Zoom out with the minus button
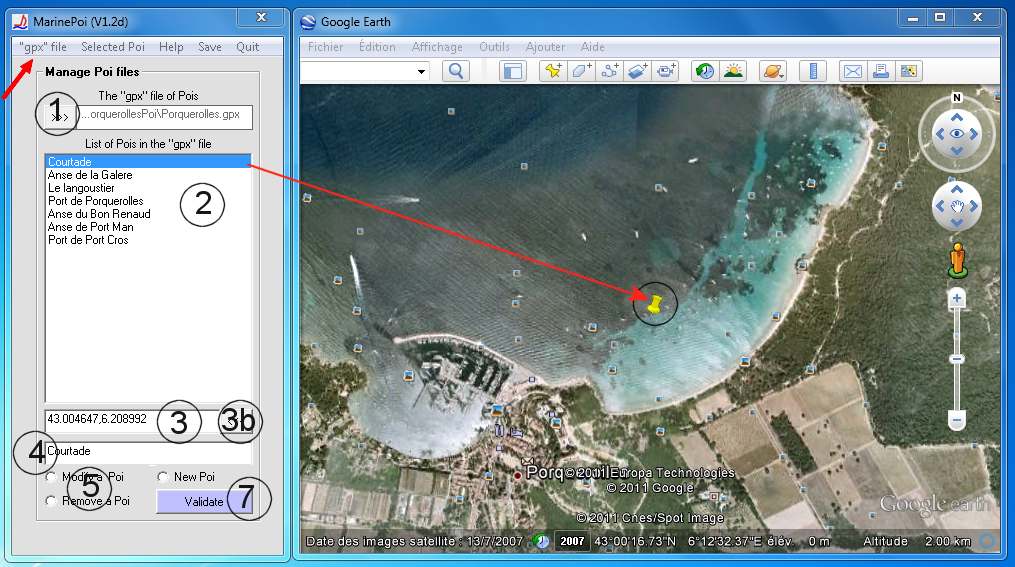The width and height of the screenshot is (1015, 567). click(957, 420)
